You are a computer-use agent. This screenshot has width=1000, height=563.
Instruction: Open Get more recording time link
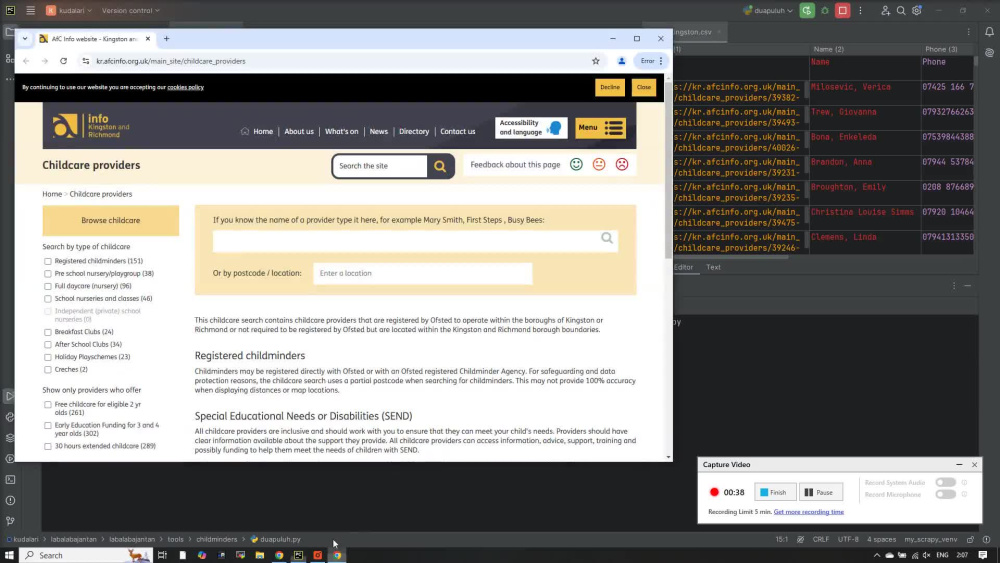pyautogui.click(x=809, y=512)
